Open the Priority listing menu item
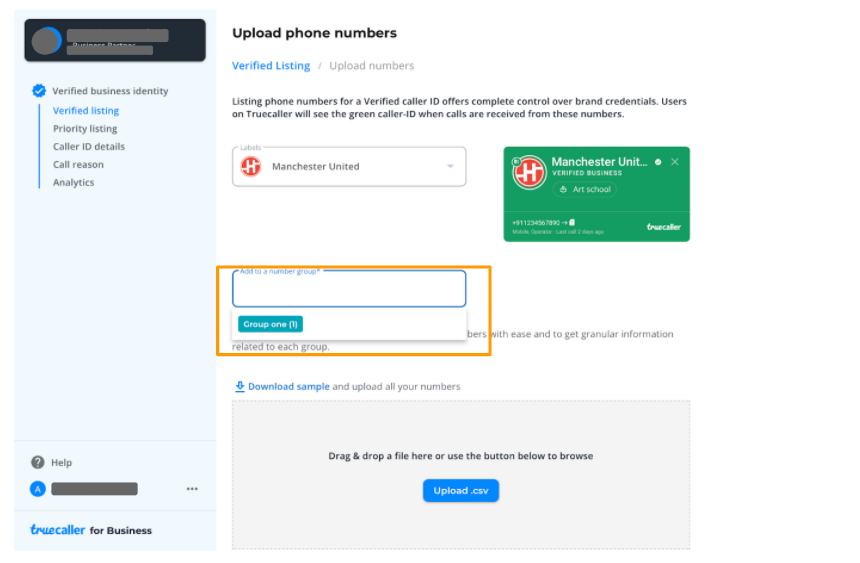This screenshot has width=860, height=563. click(x=85, y=128)
